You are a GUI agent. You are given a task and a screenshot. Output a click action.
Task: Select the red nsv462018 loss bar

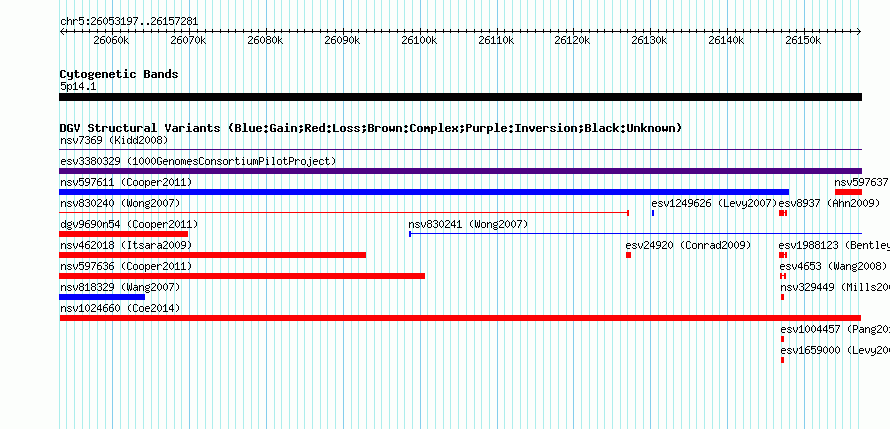[213, 255]
